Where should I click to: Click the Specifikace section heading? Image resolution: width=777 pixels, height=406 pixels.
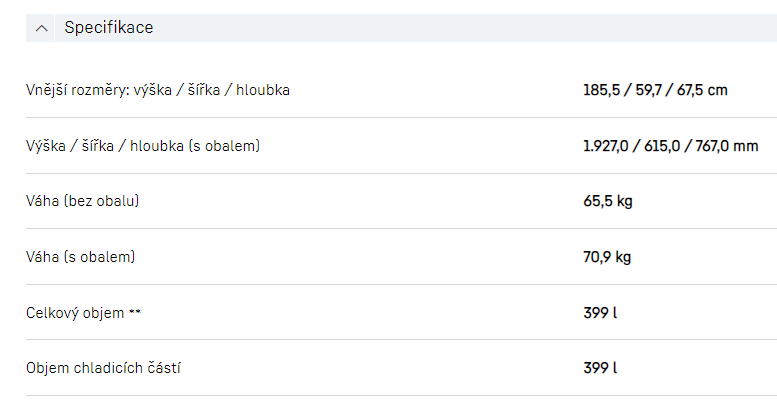point(109,28)
